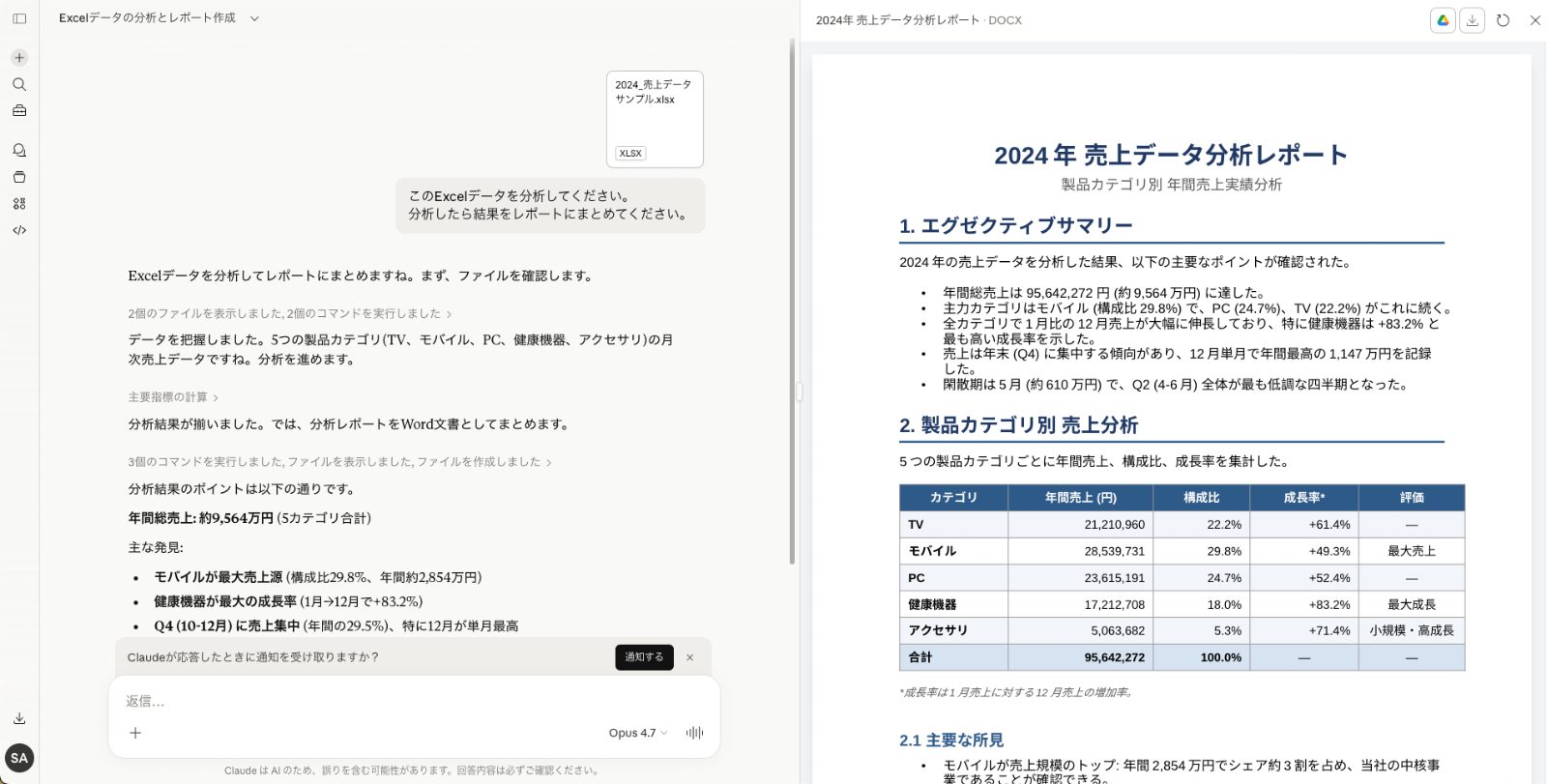Click the document title '2024年 売上データ分析レポート'

(1171, 155)
